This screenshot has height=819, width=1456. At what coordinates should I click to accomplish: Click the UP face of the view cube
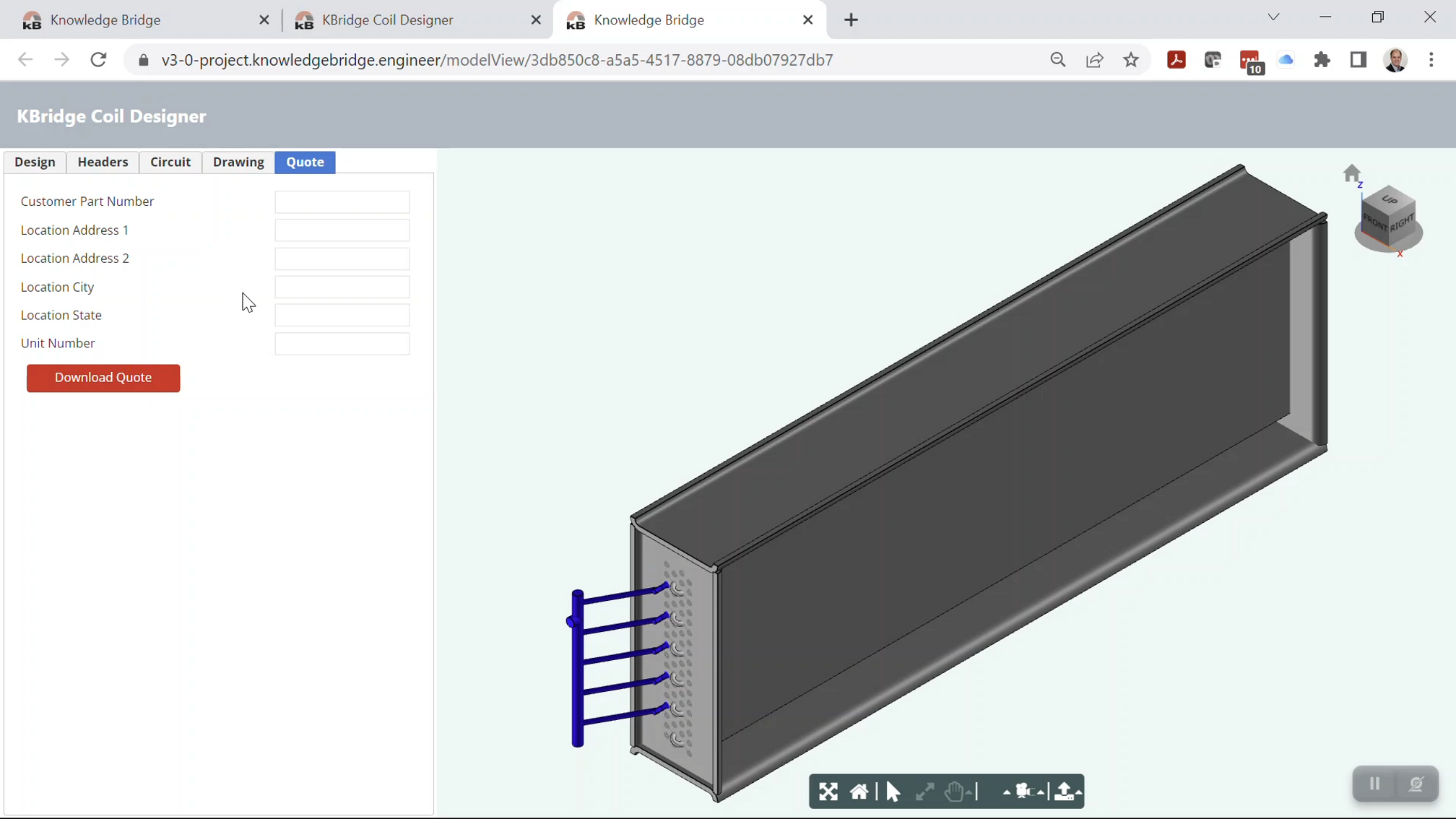click(x=1389, y=200)
